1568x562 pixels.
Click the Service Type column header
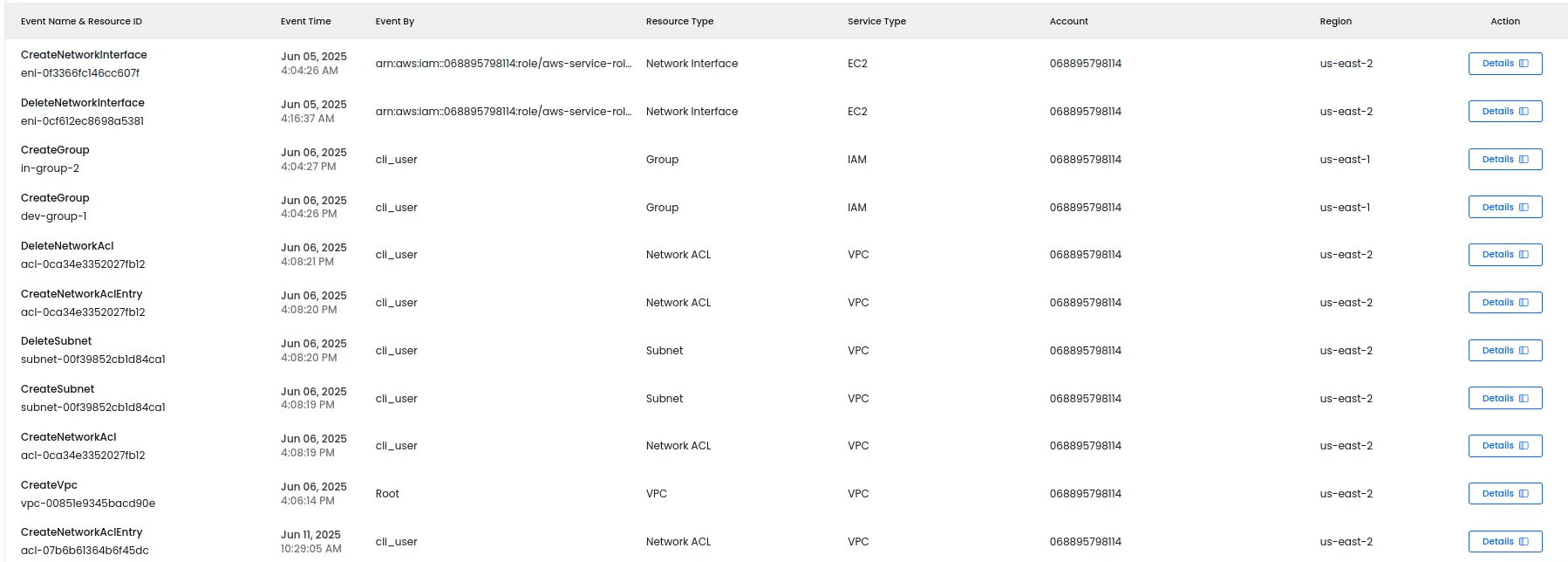(x=876, y=21)
